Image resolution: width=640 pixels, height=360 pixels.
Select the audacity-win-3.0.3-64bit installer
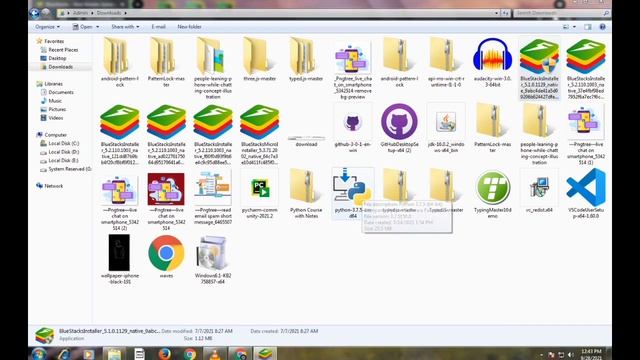pos(492,62)
